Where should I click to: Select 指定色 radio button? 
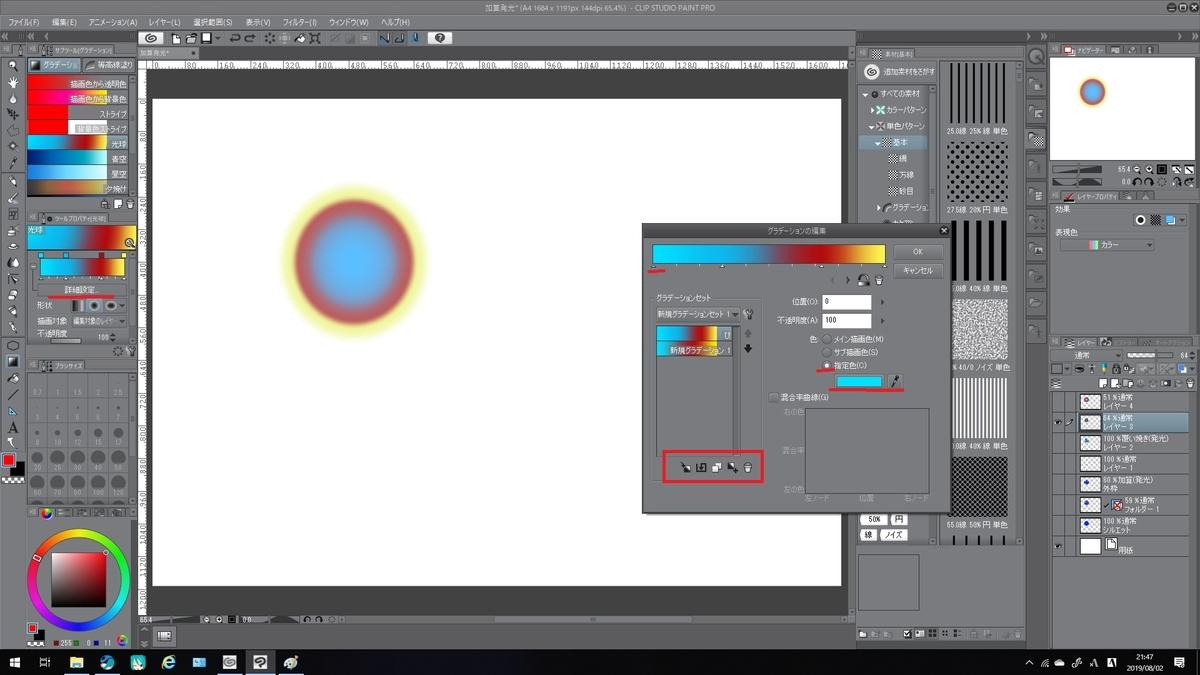click(x=826, y=366)
